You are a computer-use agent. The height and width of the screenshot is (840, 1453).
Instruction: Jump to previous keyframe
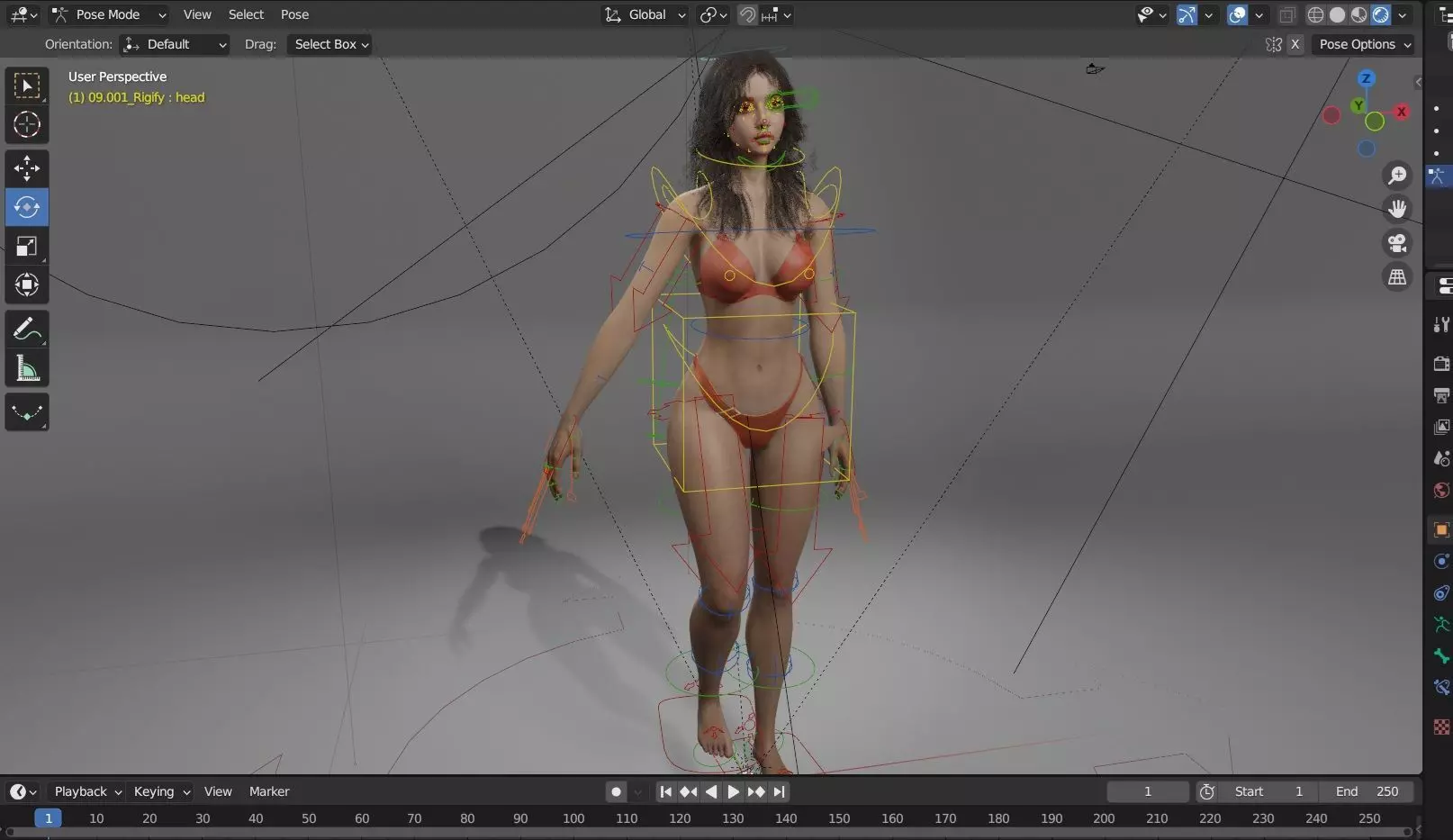coord(689,791)
